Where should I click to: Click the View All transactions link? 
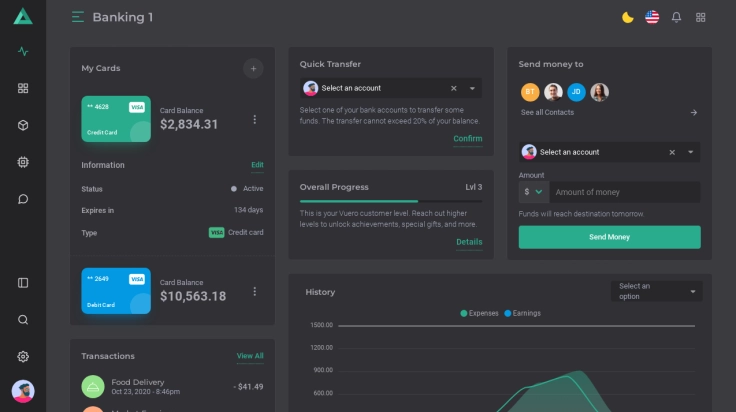(x=250, y=356)
